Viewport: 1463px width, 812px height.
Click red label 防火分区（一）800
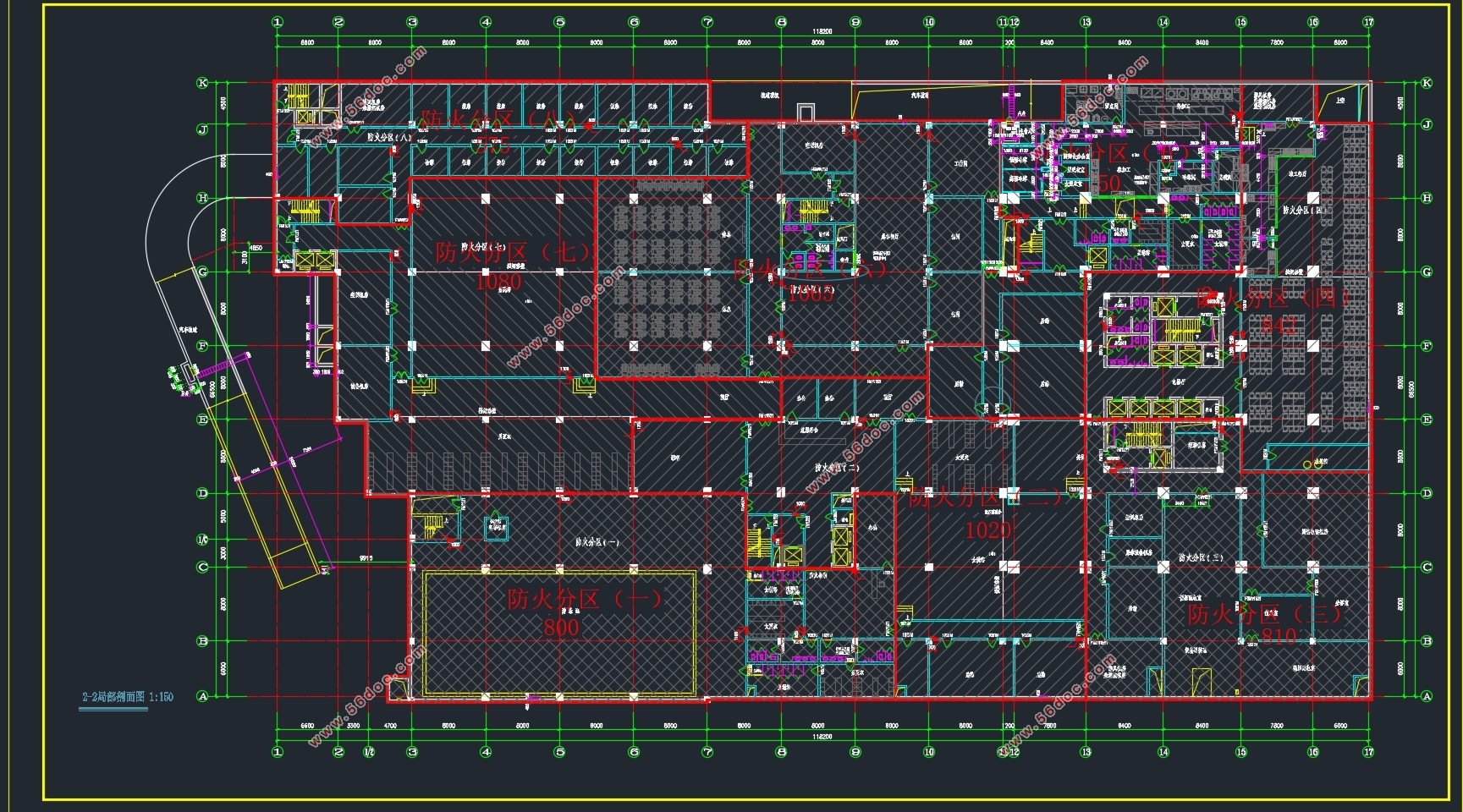584,612
